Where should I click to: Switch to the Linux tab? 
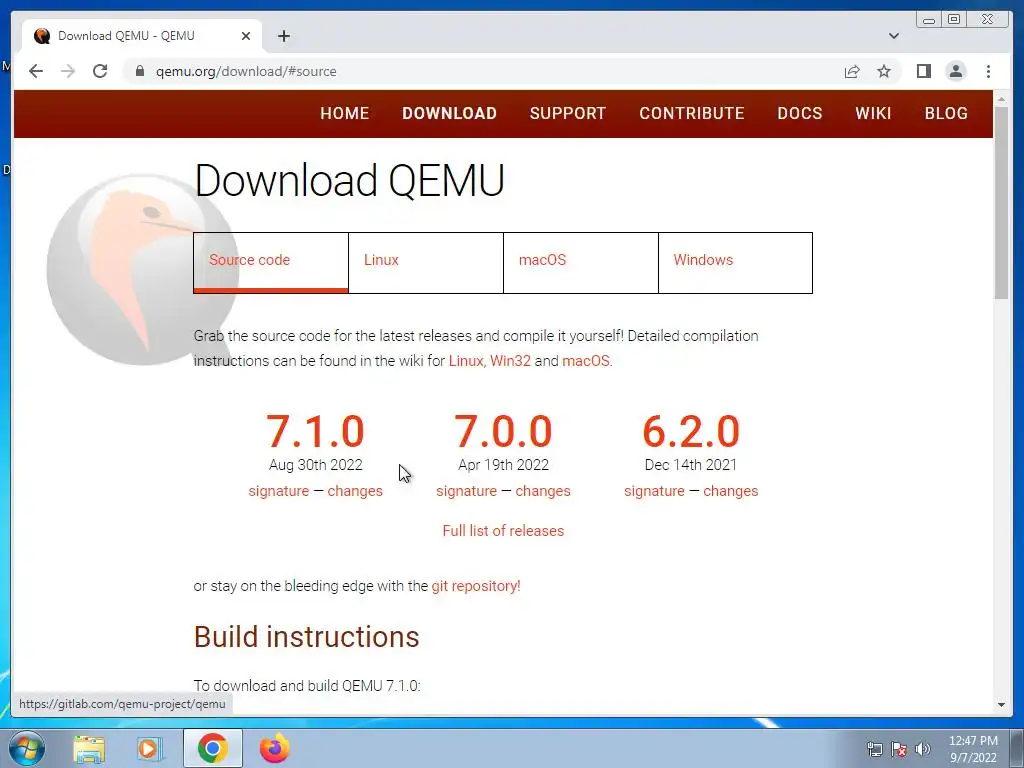426,263
